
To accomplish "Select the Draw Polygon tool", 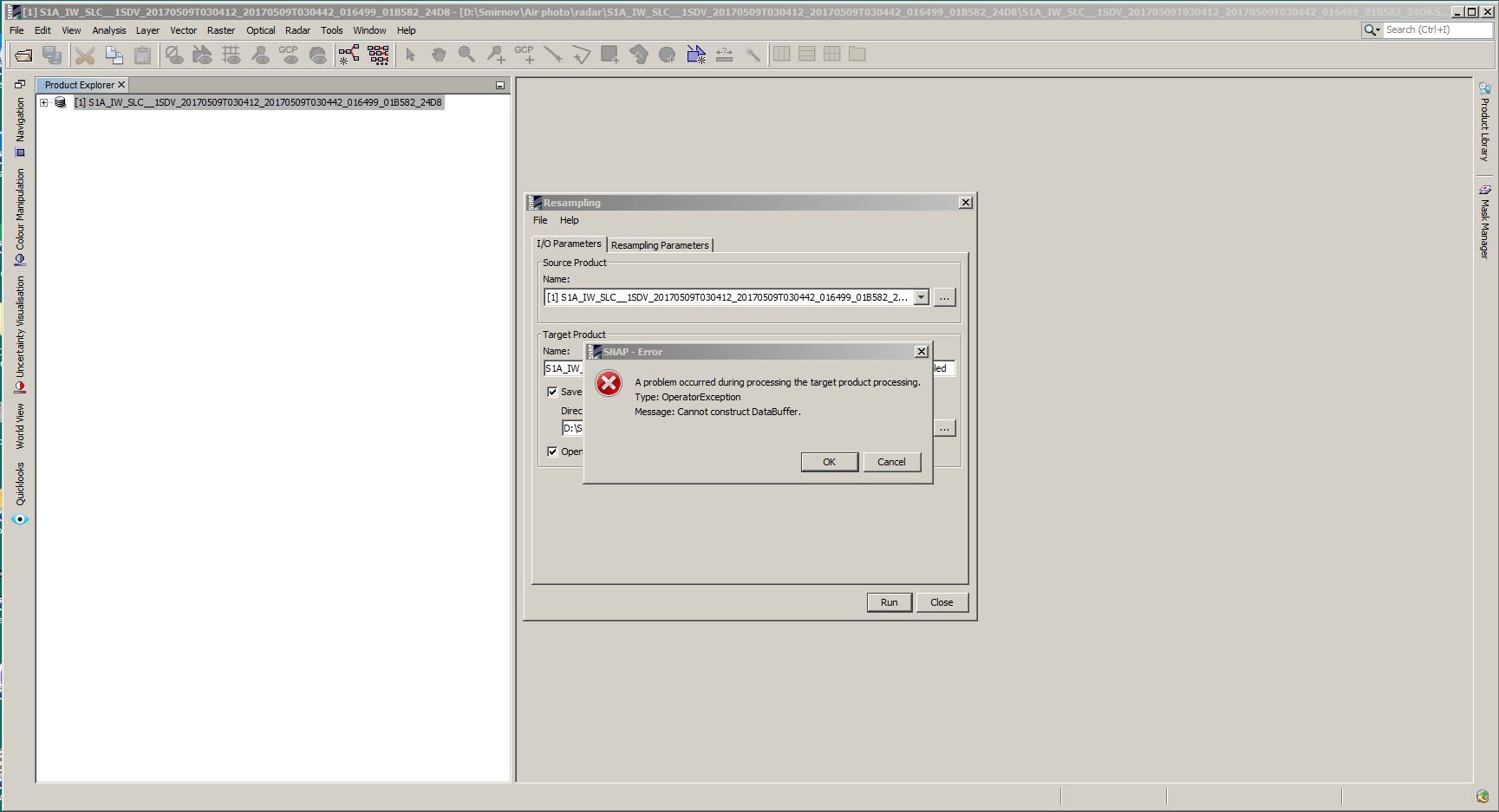I will pyautogui.click(x=639, y=55).
